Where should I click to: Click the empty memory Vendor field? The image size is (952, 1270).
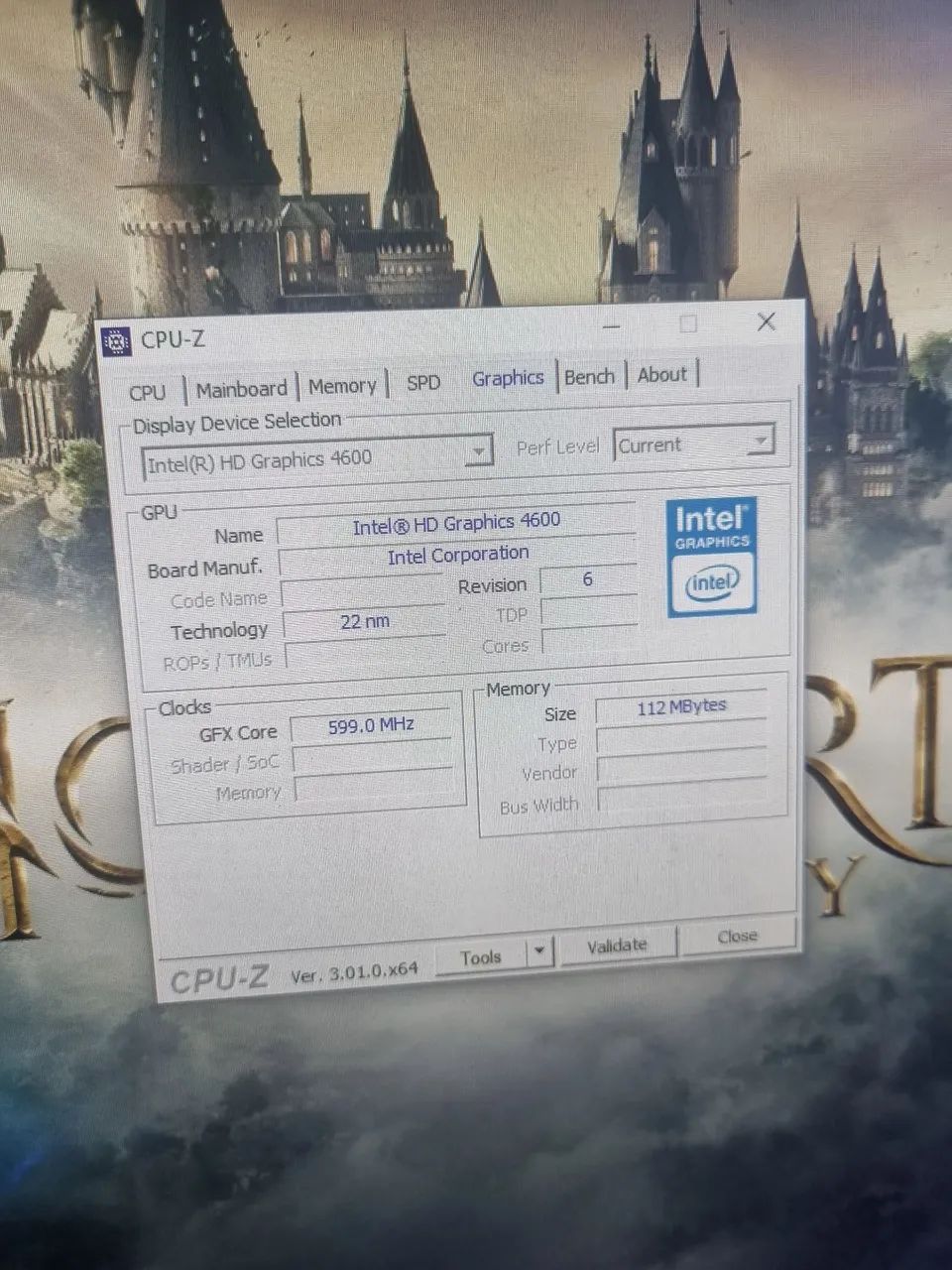(682, 768)
